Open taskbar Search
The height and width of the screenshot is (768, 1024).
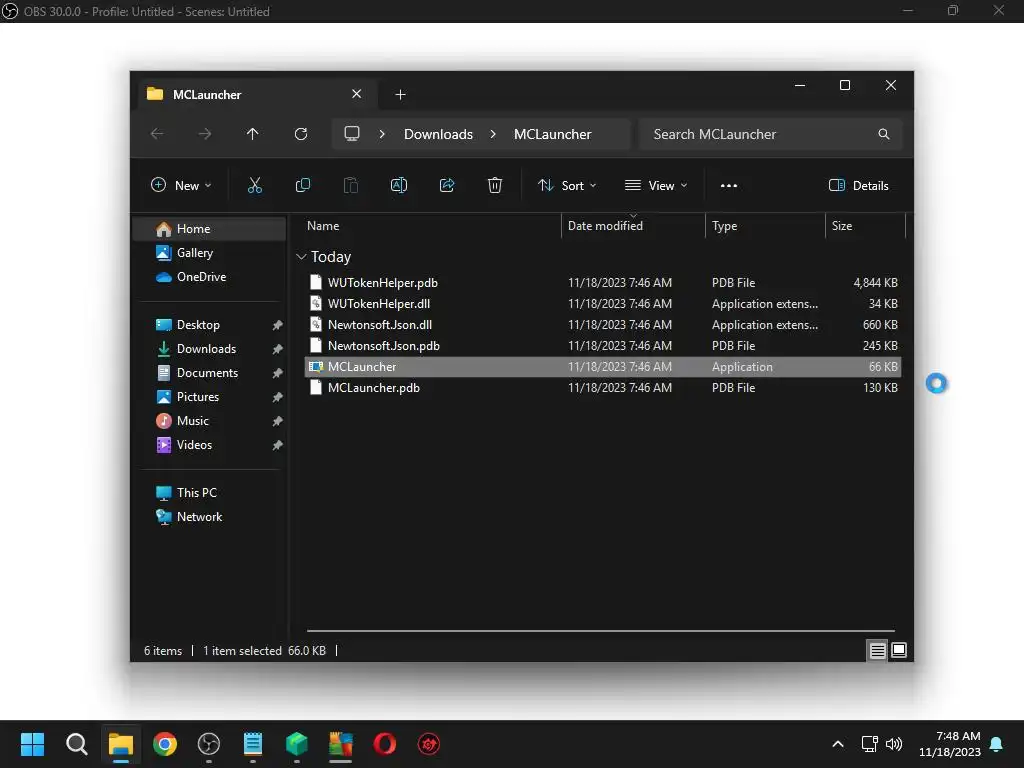point(76,744)
